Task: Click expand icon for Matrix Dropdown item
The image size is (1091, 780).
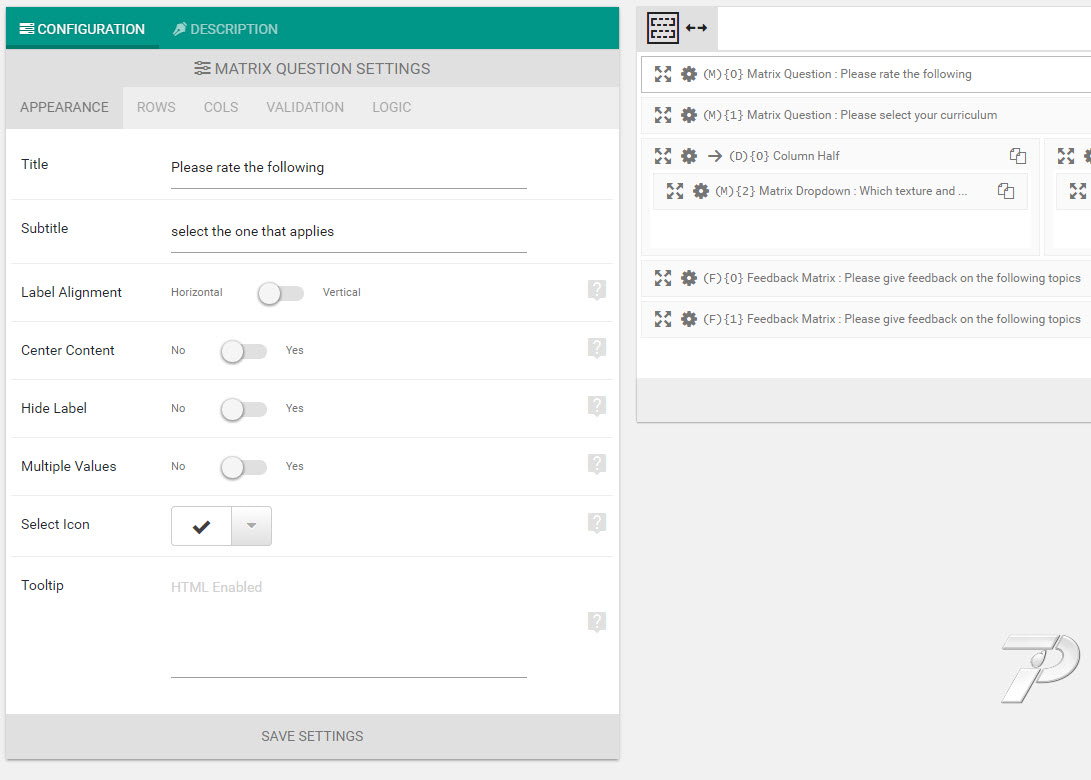Action: [675, 191]
